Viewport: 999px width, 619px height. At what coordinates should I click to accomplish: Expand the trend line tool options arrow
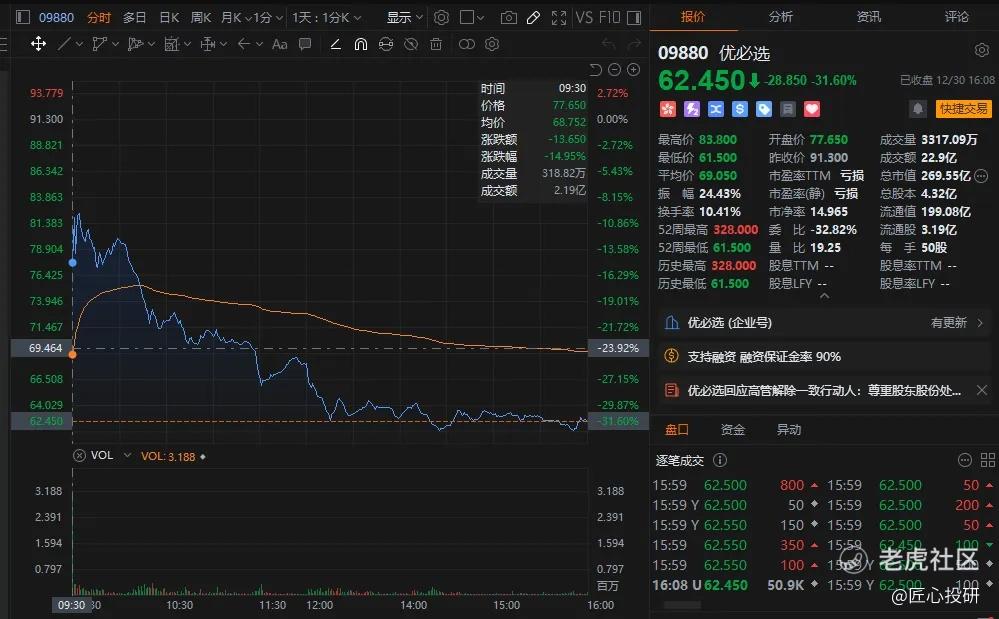80,44
